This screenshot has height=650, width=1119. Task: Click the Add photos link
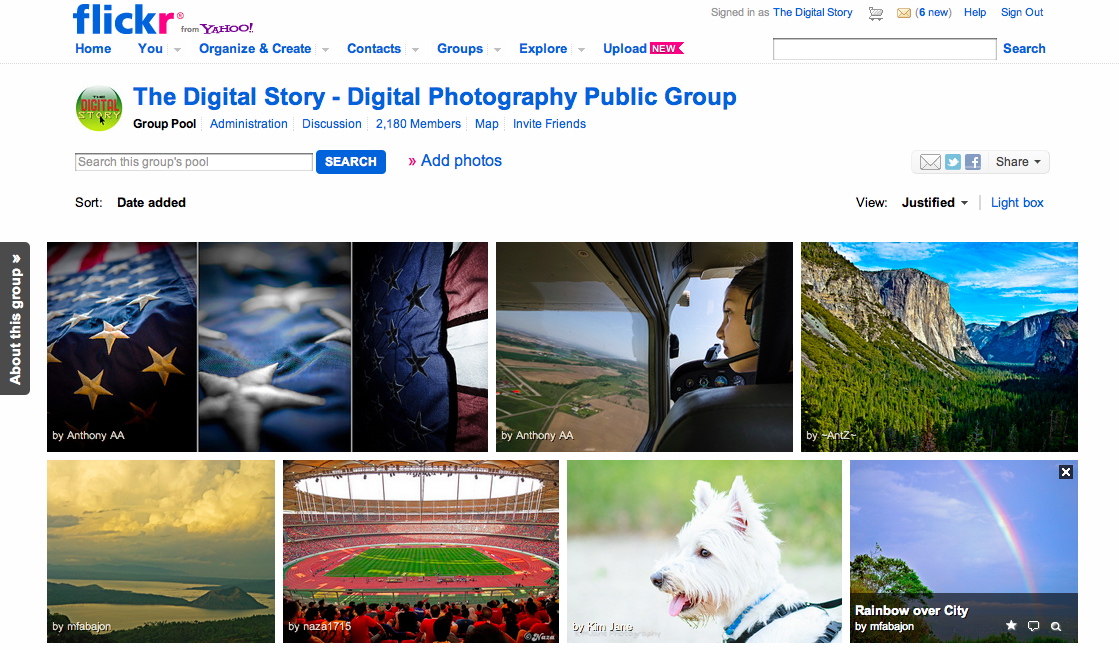click(455, 161)
